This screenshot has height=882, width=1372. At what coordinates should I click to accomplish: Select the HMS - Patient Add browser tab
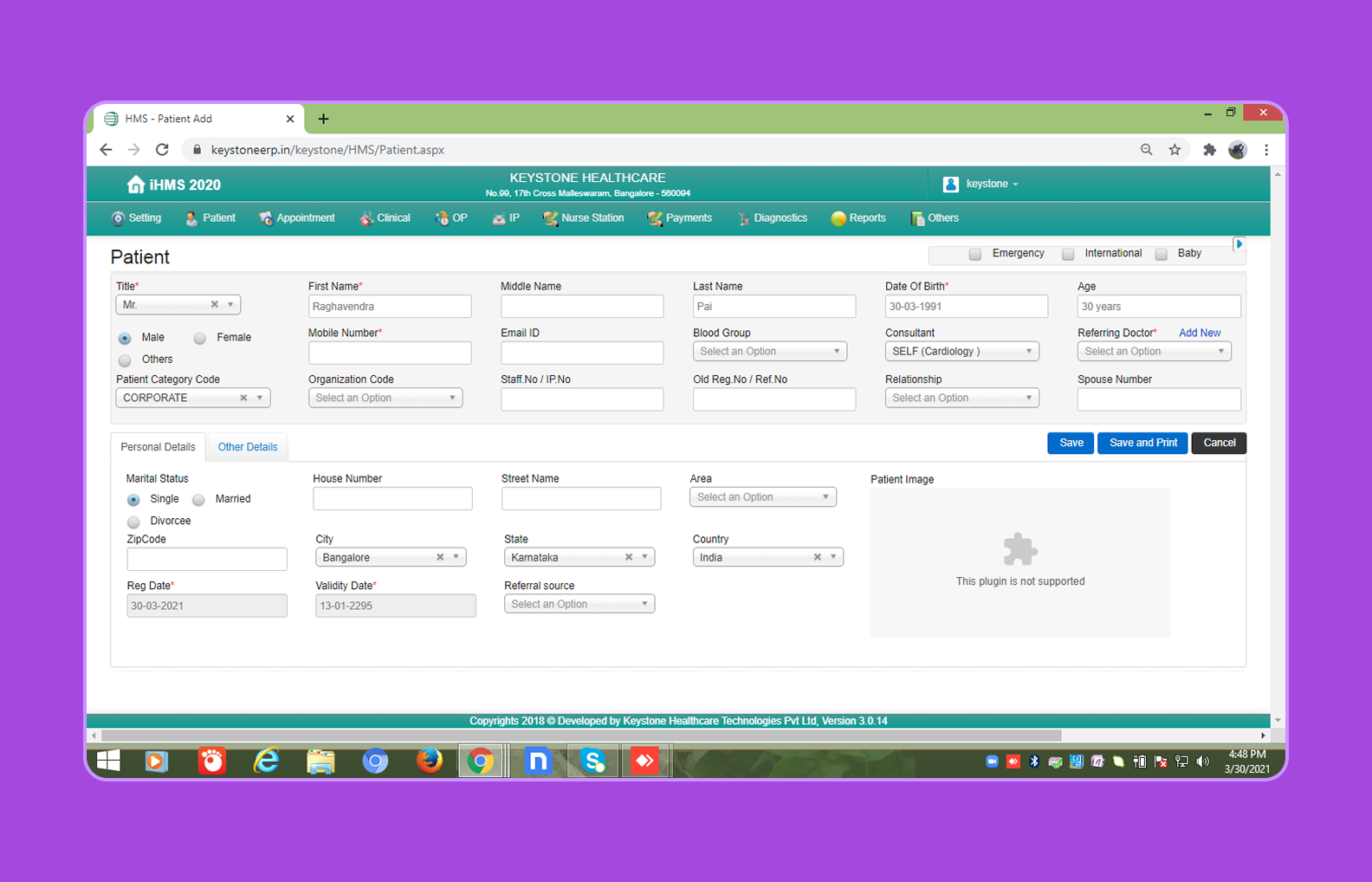(x=199, y=119)
